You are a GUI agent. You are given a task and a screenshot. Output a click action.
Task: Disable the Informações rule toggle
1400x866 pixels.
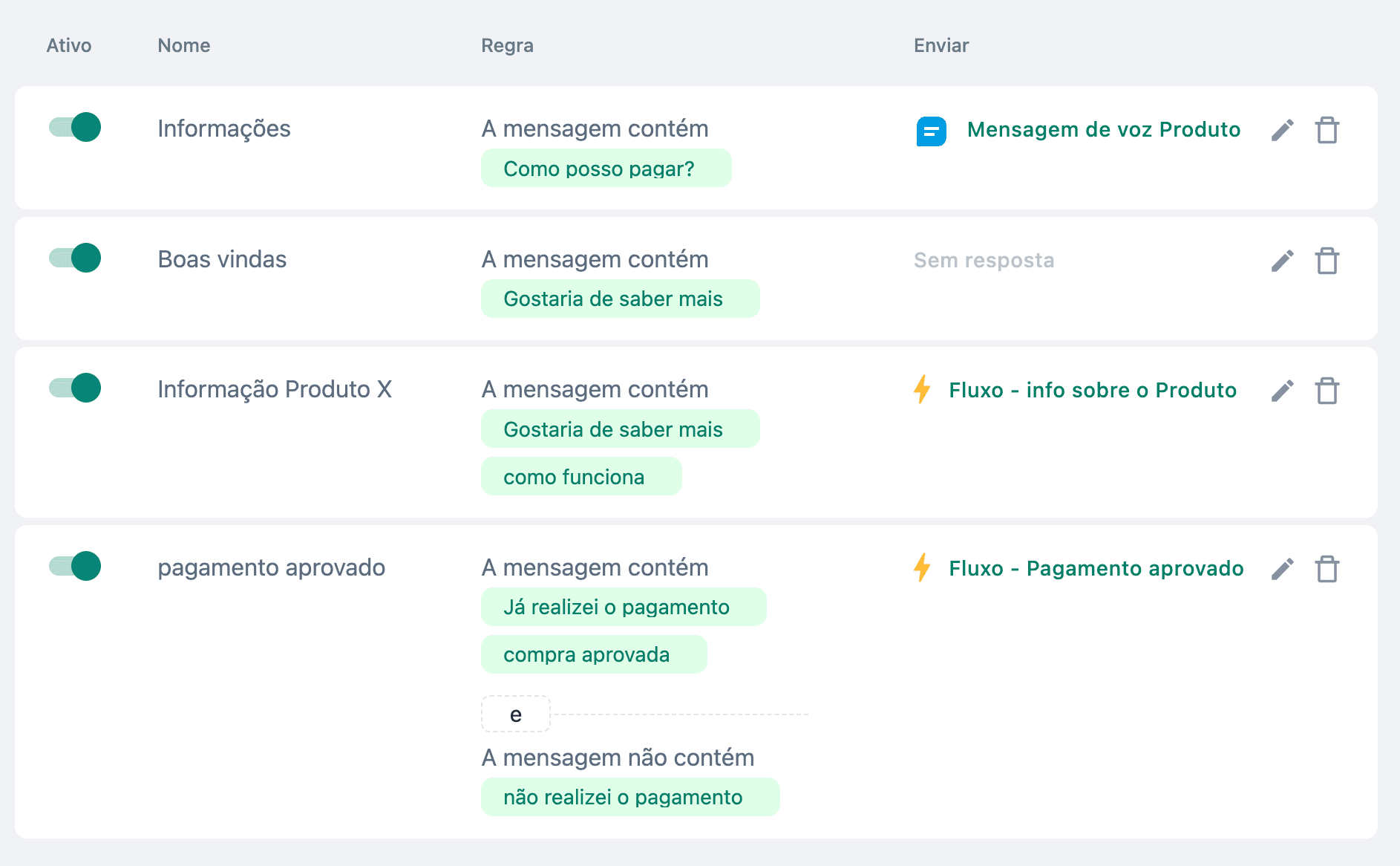click(x=75, y=127)
